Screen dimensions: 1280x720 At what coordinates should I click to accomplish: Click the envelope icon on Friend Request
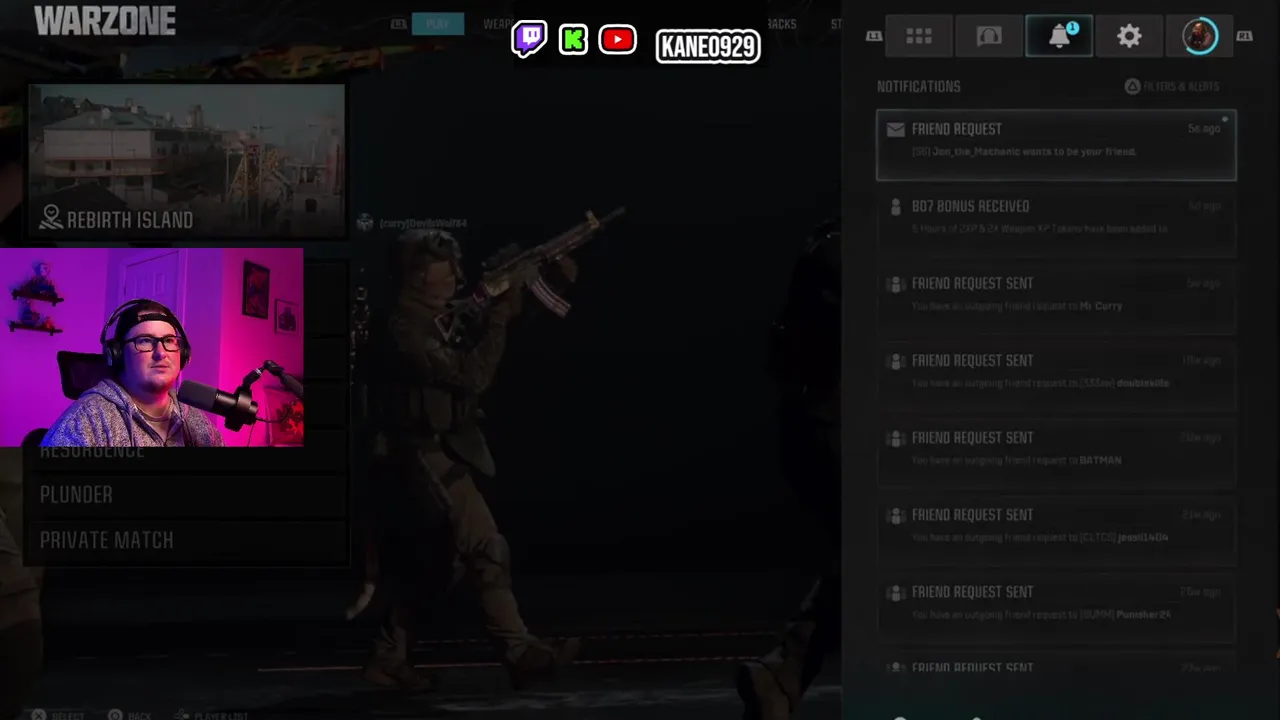tap(896, 129)
